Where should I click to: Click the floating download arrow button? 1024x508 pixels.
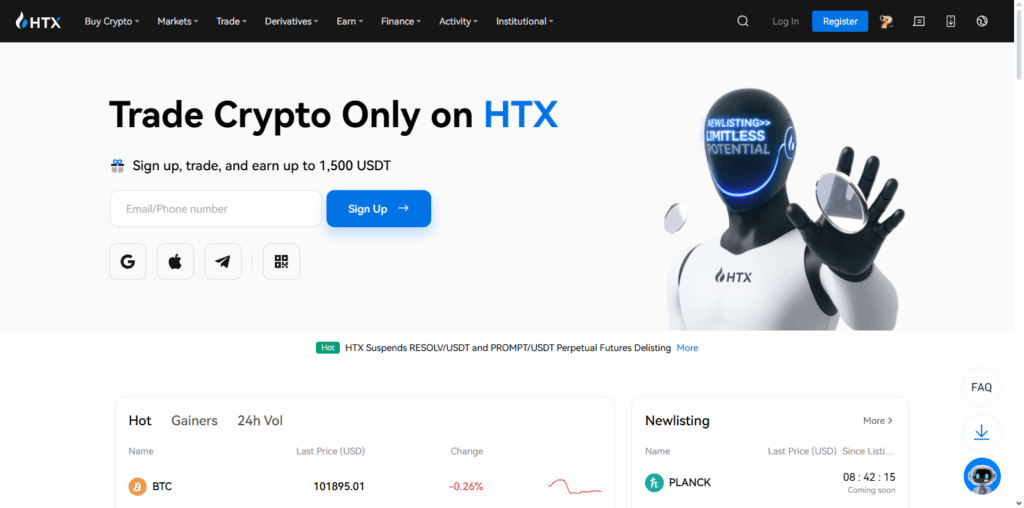(x=982, y=432)
